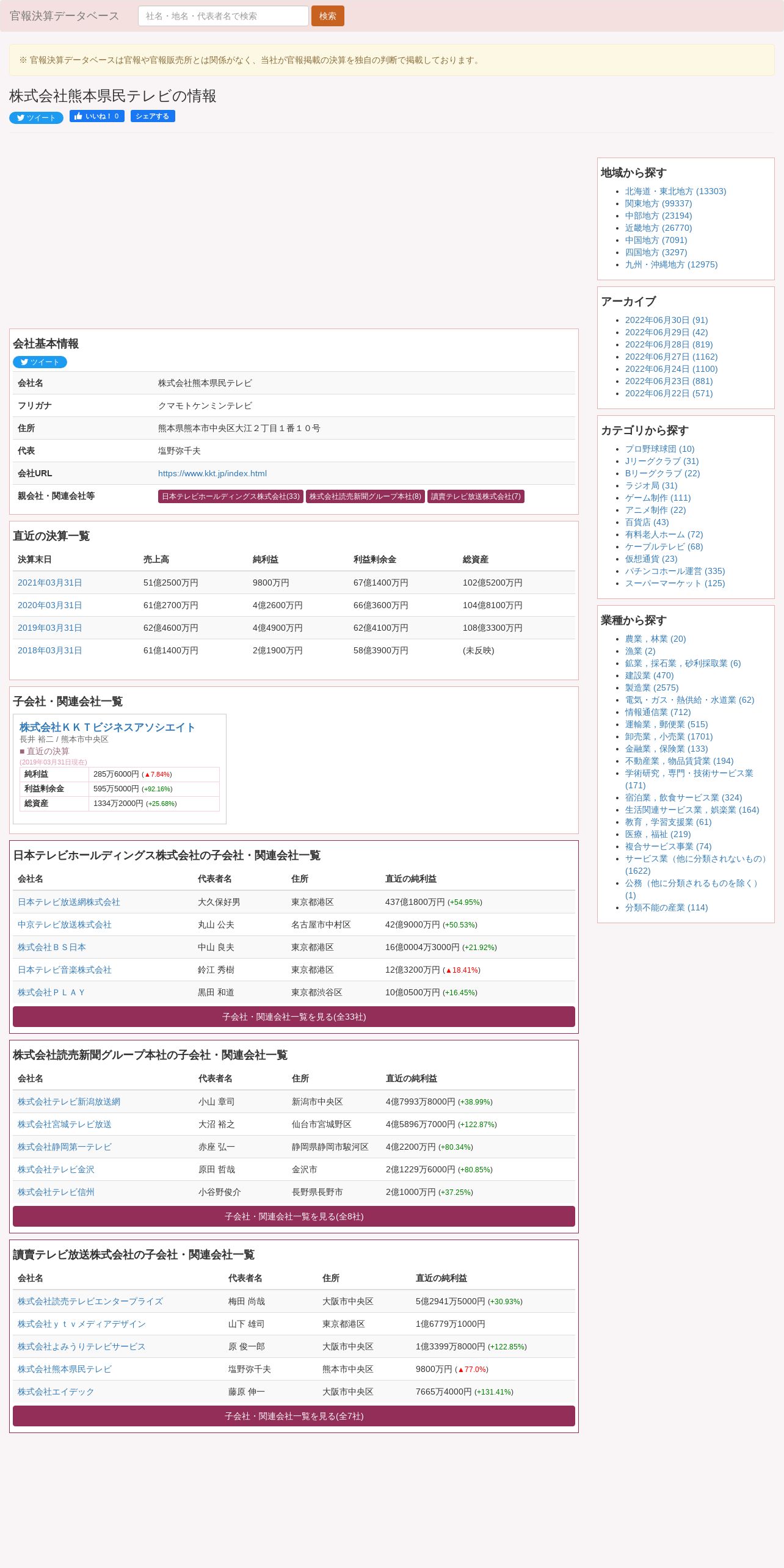Browse 北海道・東北地方 (13303) region
This screenshot has width=784, height=1568.
click(x=675, y=191)
